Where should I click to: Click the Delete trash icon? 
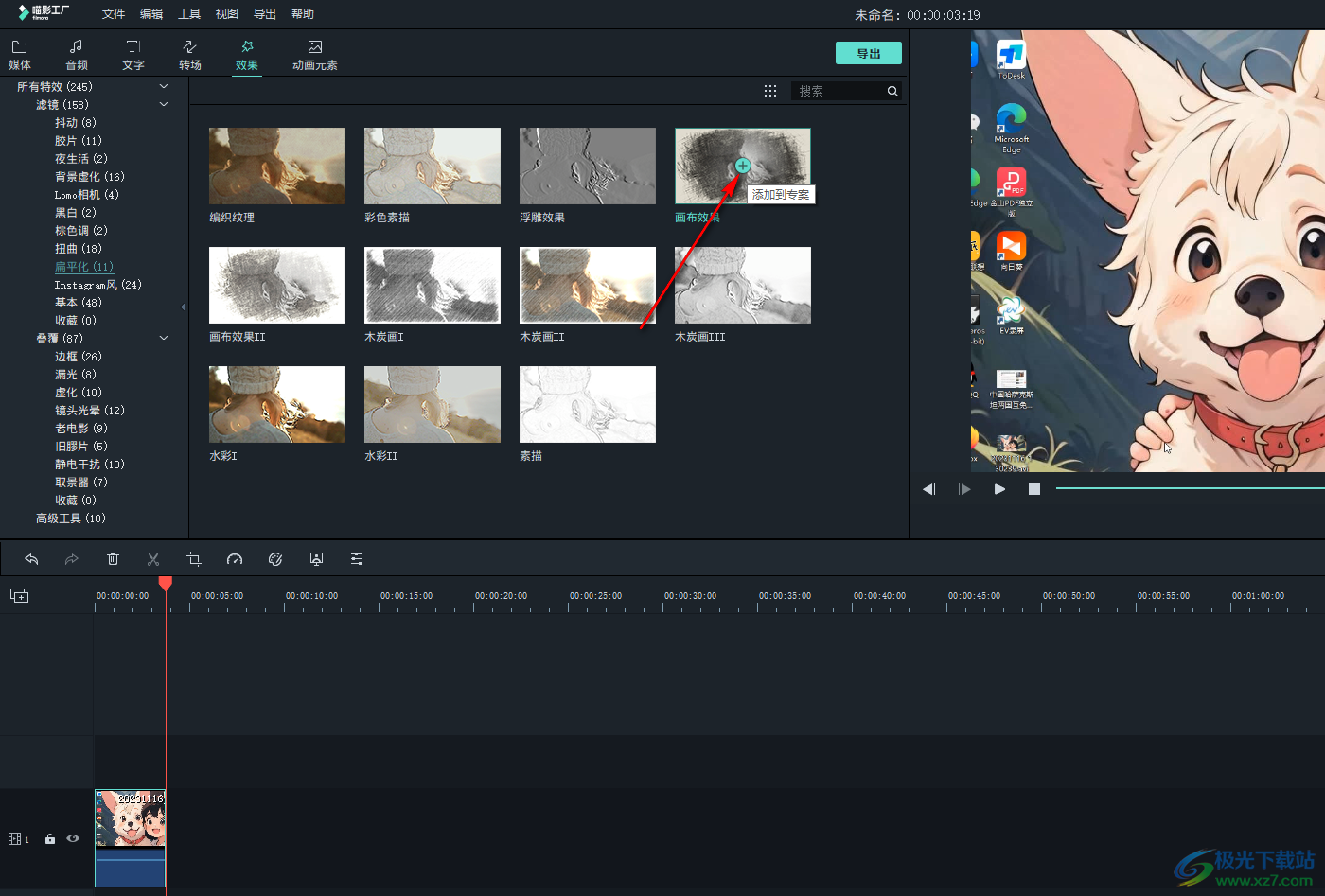tap(113, 559)
